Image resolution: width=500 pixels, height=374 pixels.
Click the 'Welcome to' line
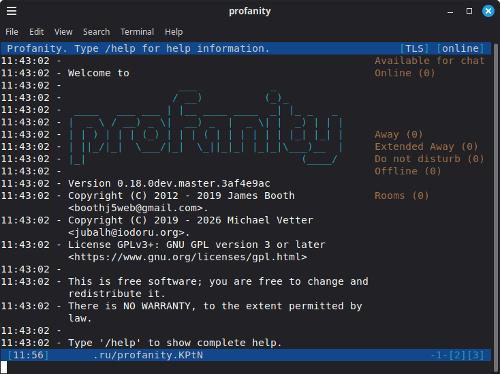click(x=99, y=73)
